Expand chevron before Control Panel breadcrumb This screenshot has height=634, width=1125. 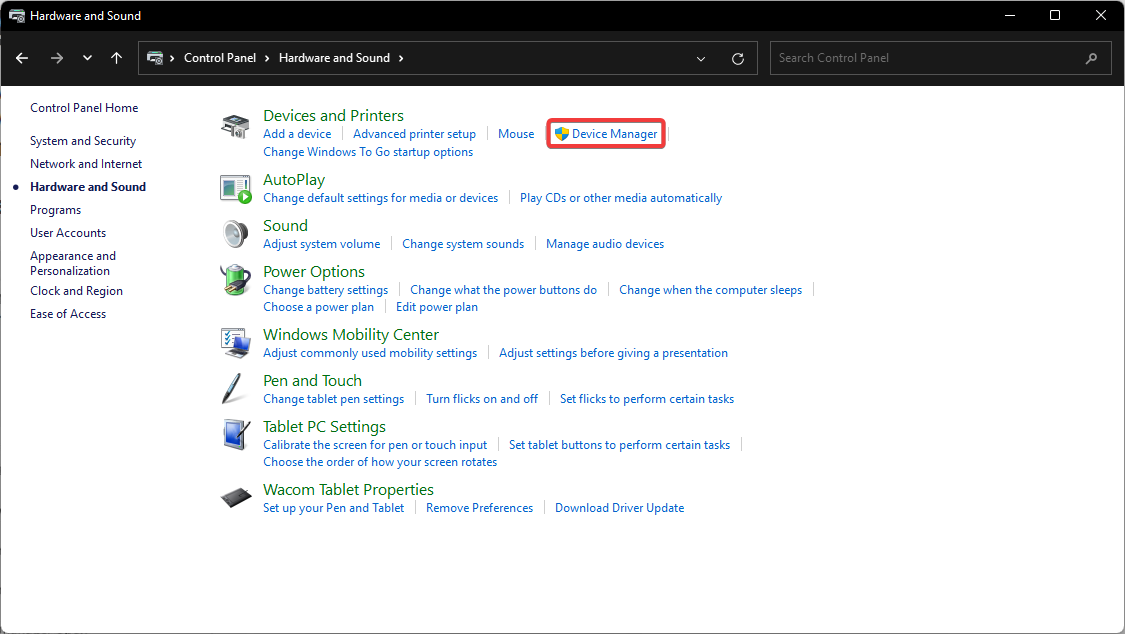click(172, 58)
